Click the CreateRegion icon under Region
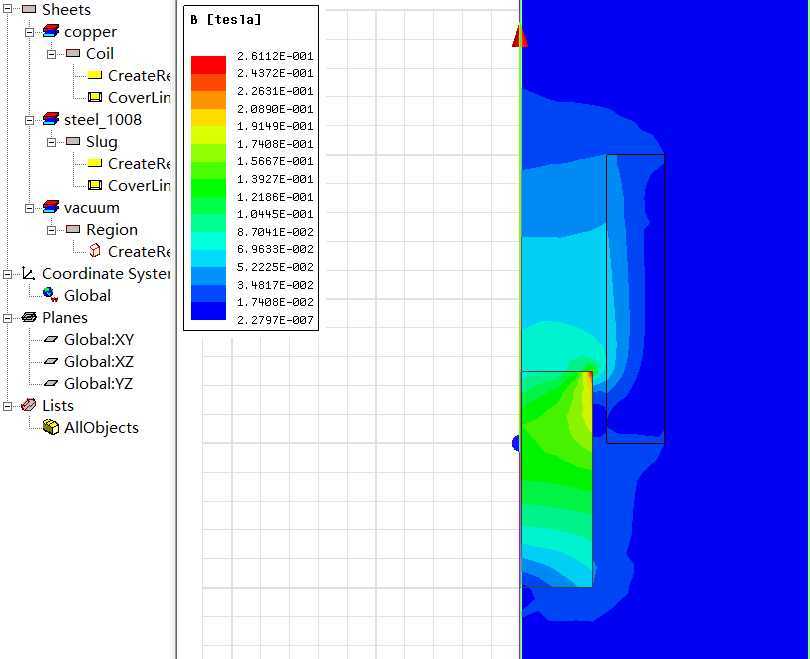Image resolution: width=810 pixels, height=659 pixels. (95, 251)
